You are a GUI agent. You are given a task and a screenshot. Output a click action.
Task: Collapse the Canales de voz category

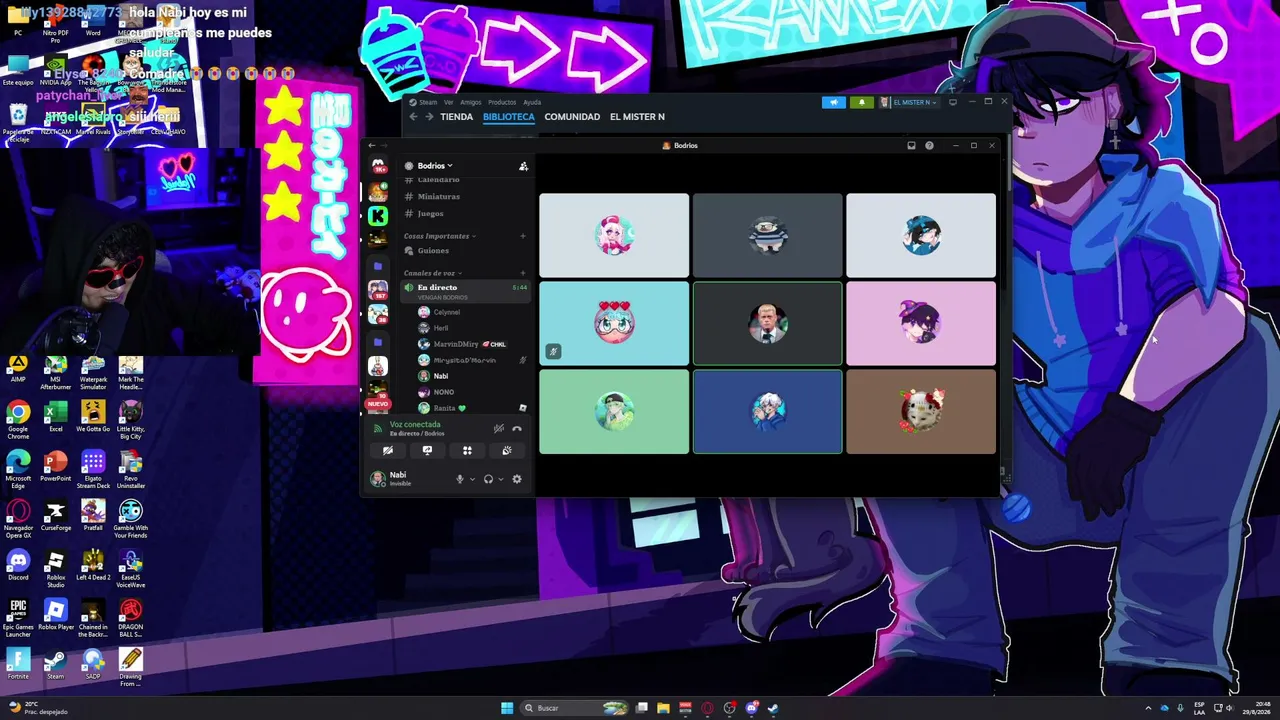click(431, 273)
